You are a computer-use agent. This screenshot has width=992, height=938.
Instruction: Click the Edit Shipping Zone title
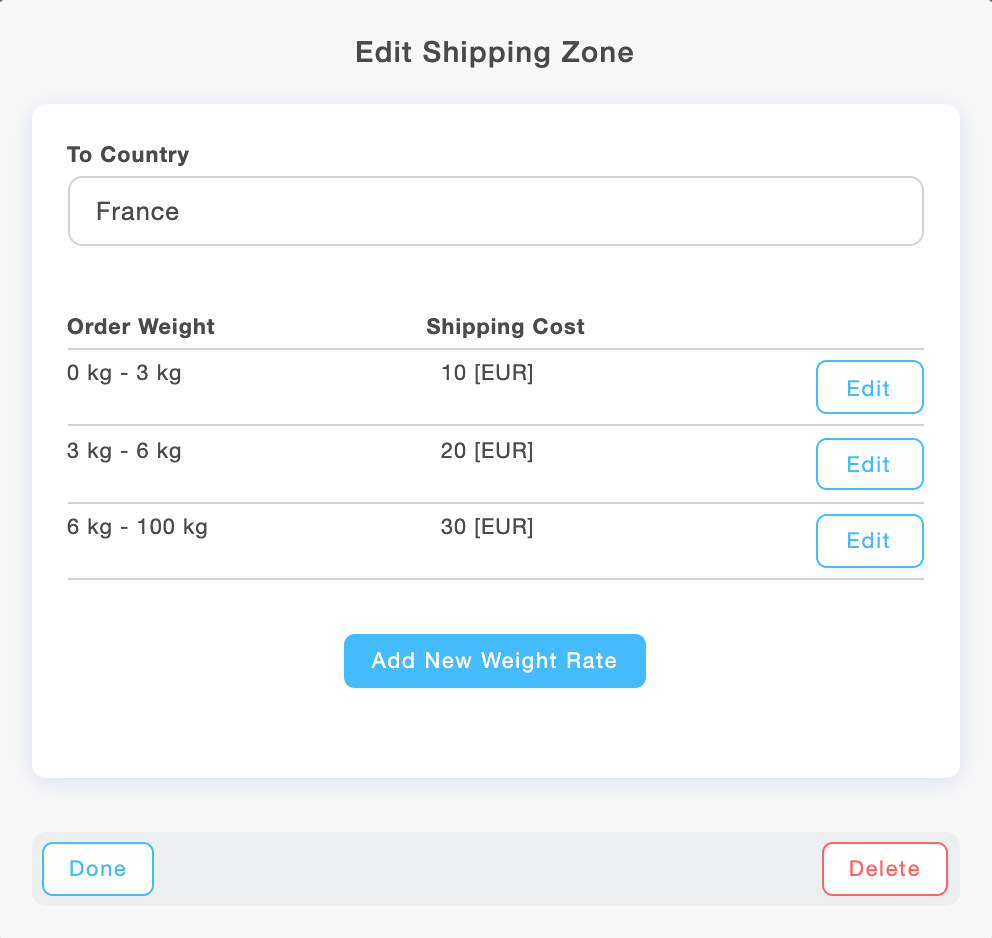tap(494, 52)
